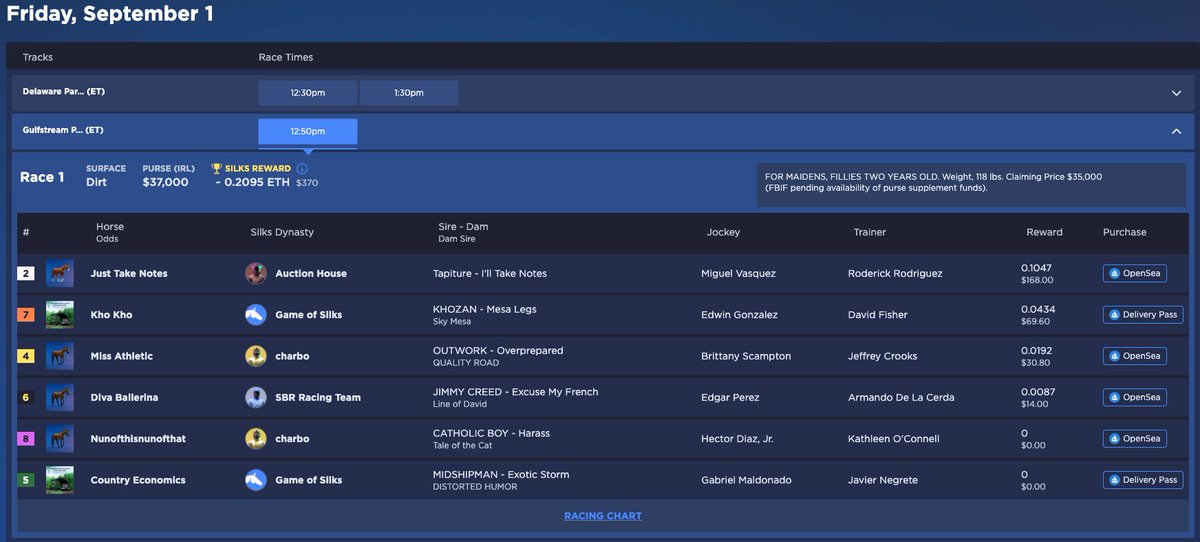Viewport: 1200px width, 542px height.
Task: Open Just Take Notes horse thumbnail
Action: point(60,273)
